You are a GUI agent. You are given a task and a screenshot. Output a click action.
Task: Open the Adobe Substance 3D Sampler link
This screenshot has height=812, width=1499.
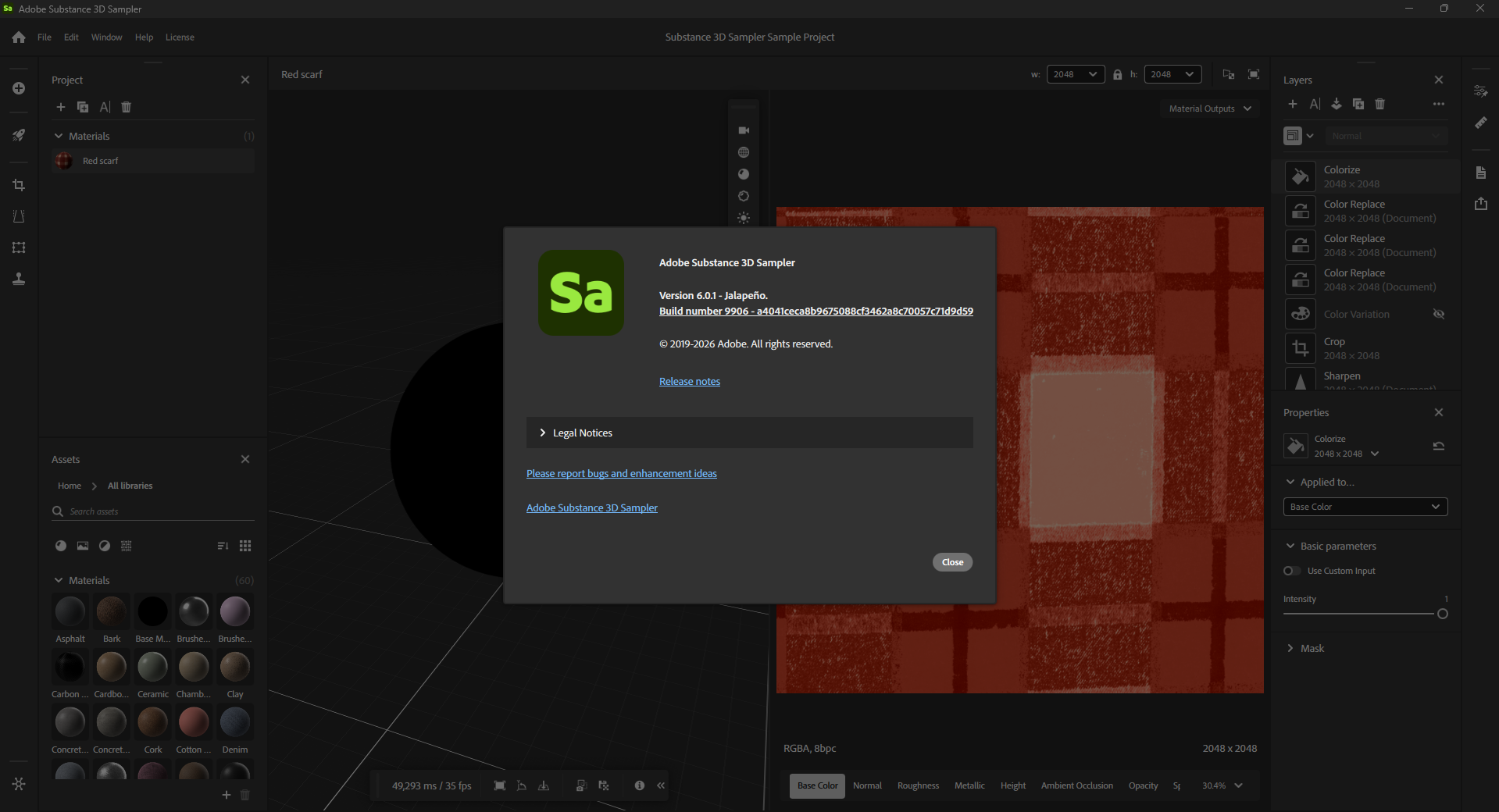(592, 507)
